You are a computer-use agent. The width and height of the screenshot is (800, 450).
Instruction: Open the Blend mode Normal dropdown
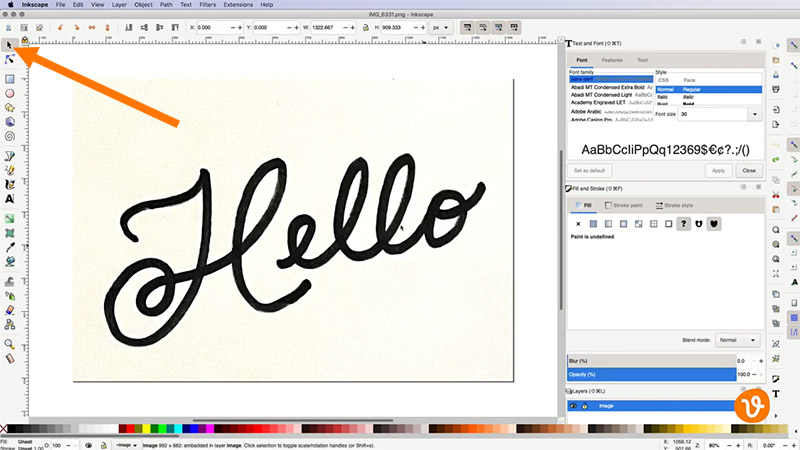pyautogui.click(x=737, y=340)
